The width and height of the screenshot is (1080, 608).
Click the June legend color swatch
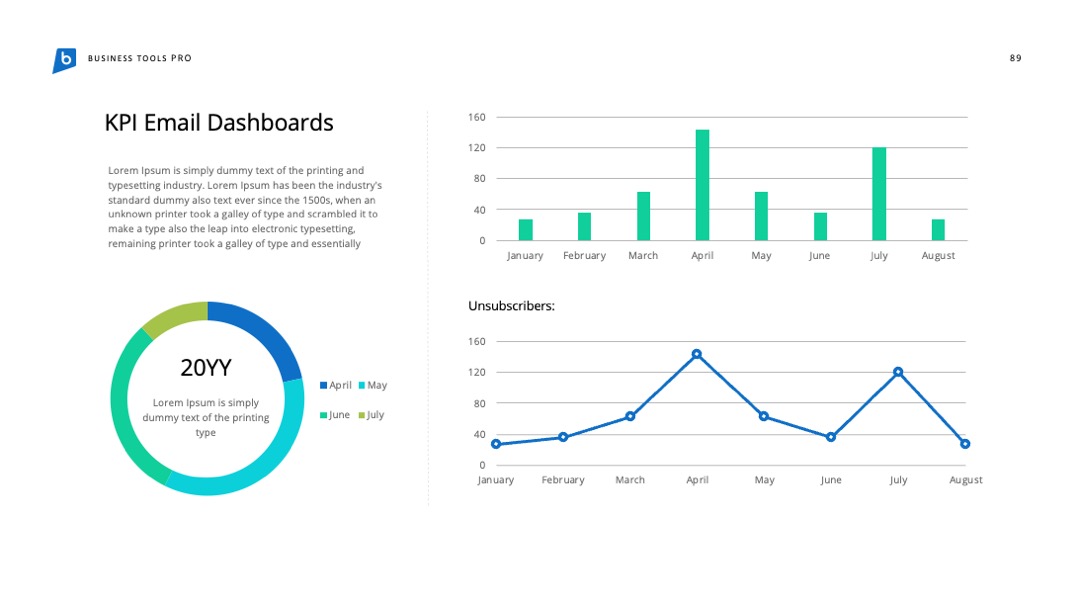323,415
